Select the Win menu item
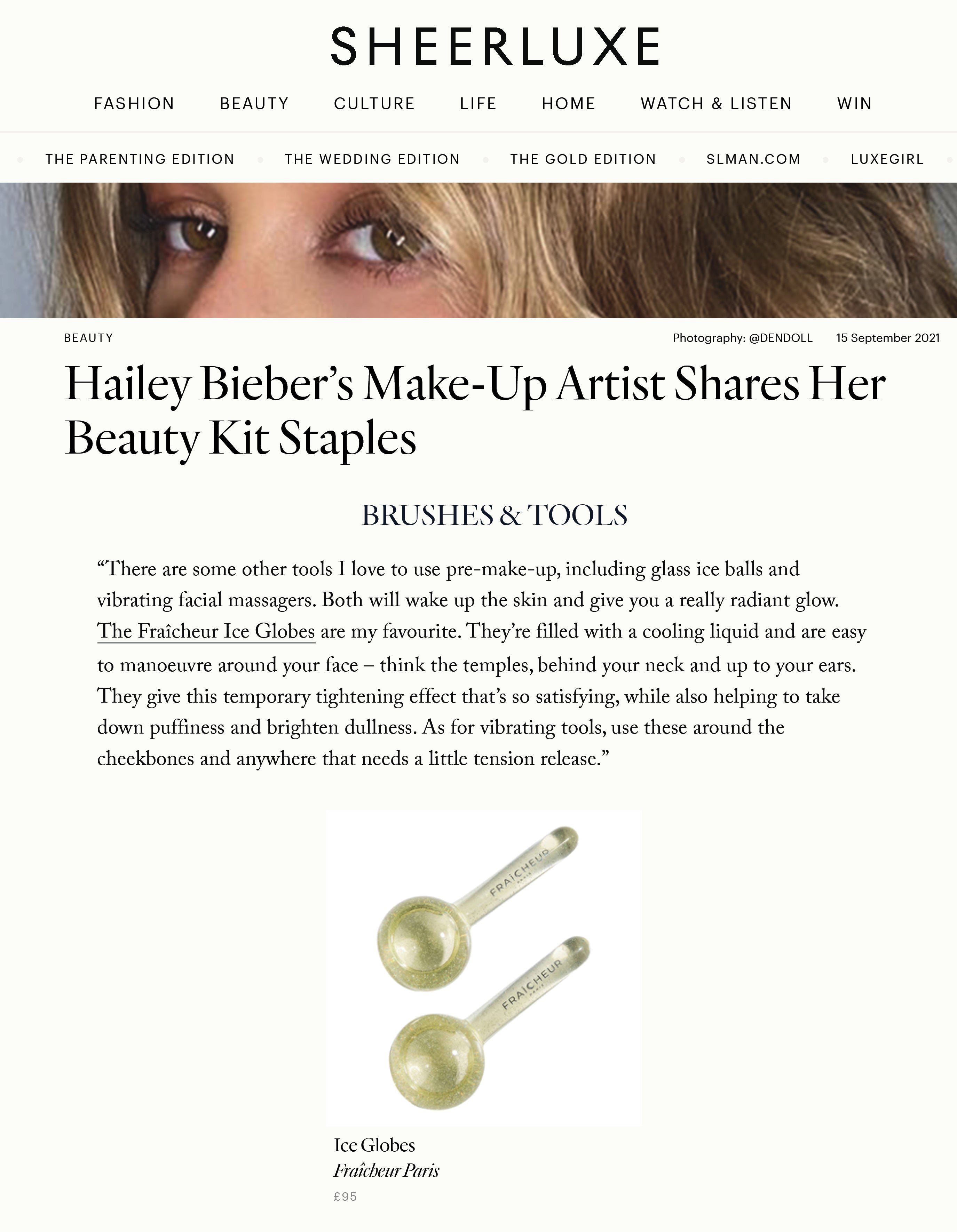 (854, 104)
